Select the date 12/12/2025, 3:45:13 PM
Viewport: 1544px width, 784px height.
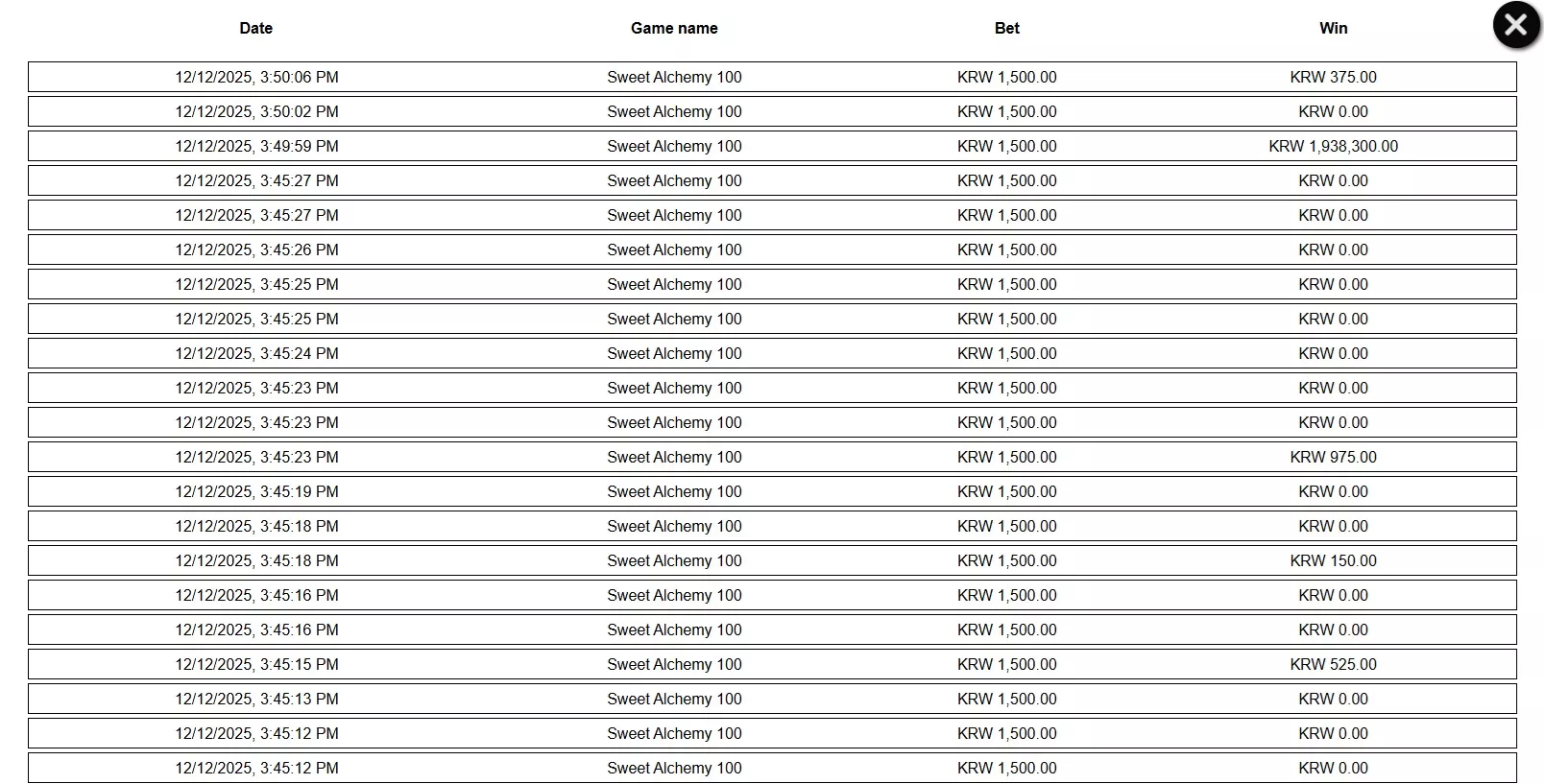coord(256,699)
